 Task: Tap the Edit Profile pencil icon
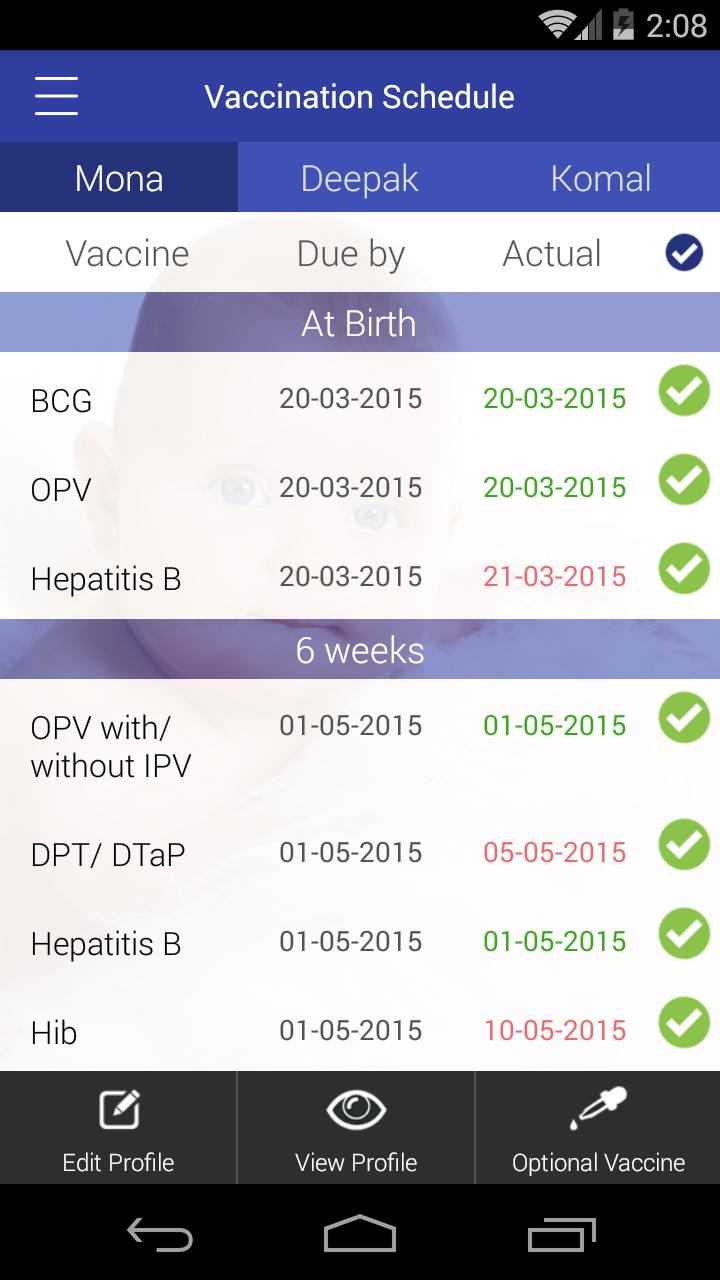coord(119,1109)
